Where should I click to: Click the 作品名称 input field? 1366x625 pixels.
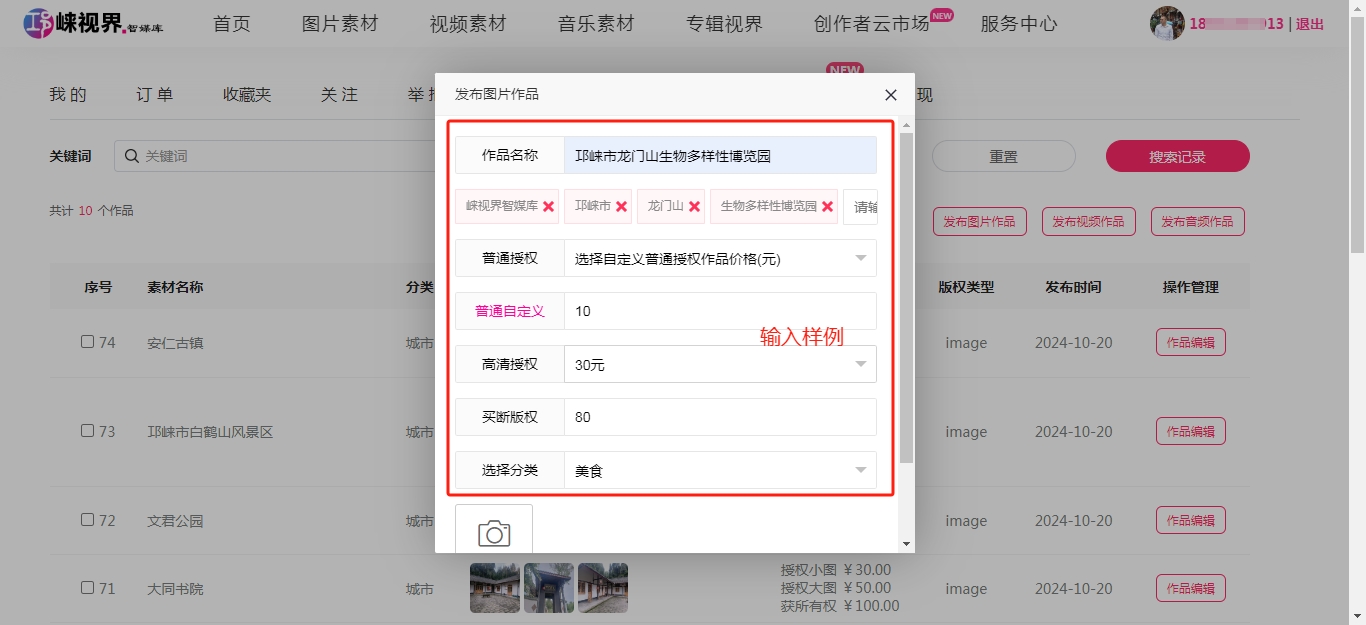(720, 156)
